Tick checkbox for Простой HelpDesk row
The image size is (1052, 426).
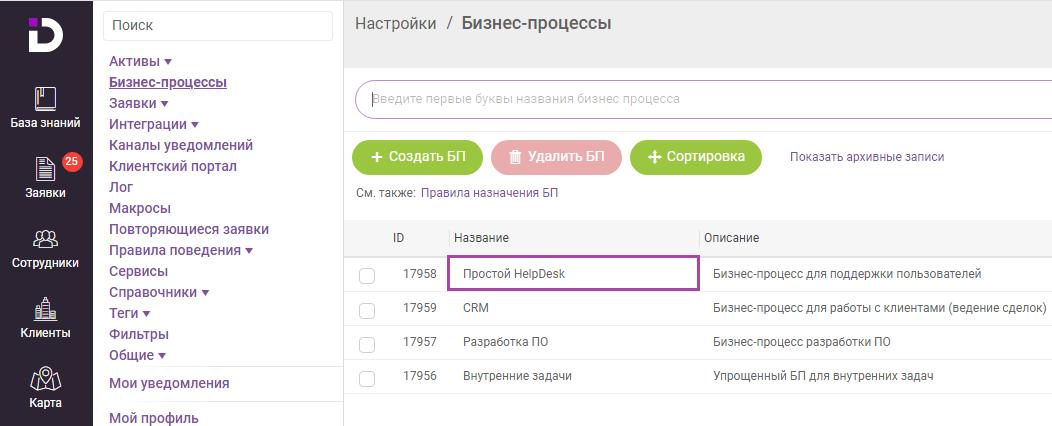pyautogui.click(x=367, y=275)
